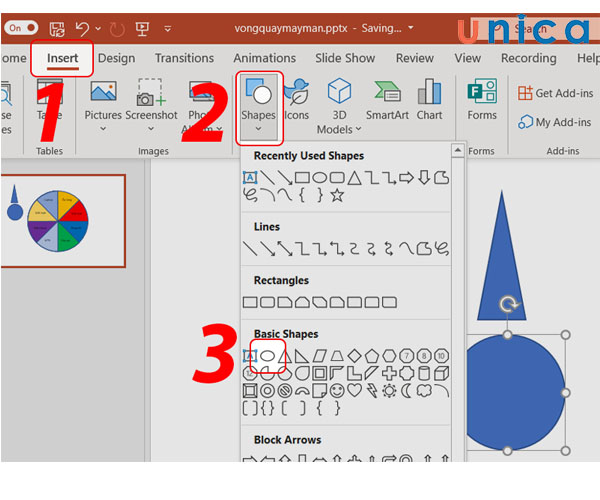
Task: Select the Oval shape in Basic Shapes
Action: (x=267, y=356)
